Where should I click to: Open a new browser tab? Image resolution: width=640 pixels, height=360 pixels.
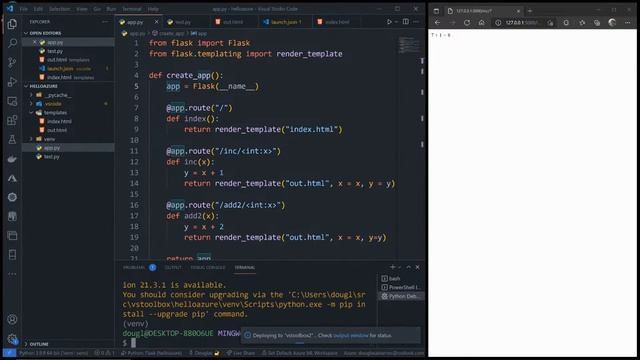tap(530, 11)
